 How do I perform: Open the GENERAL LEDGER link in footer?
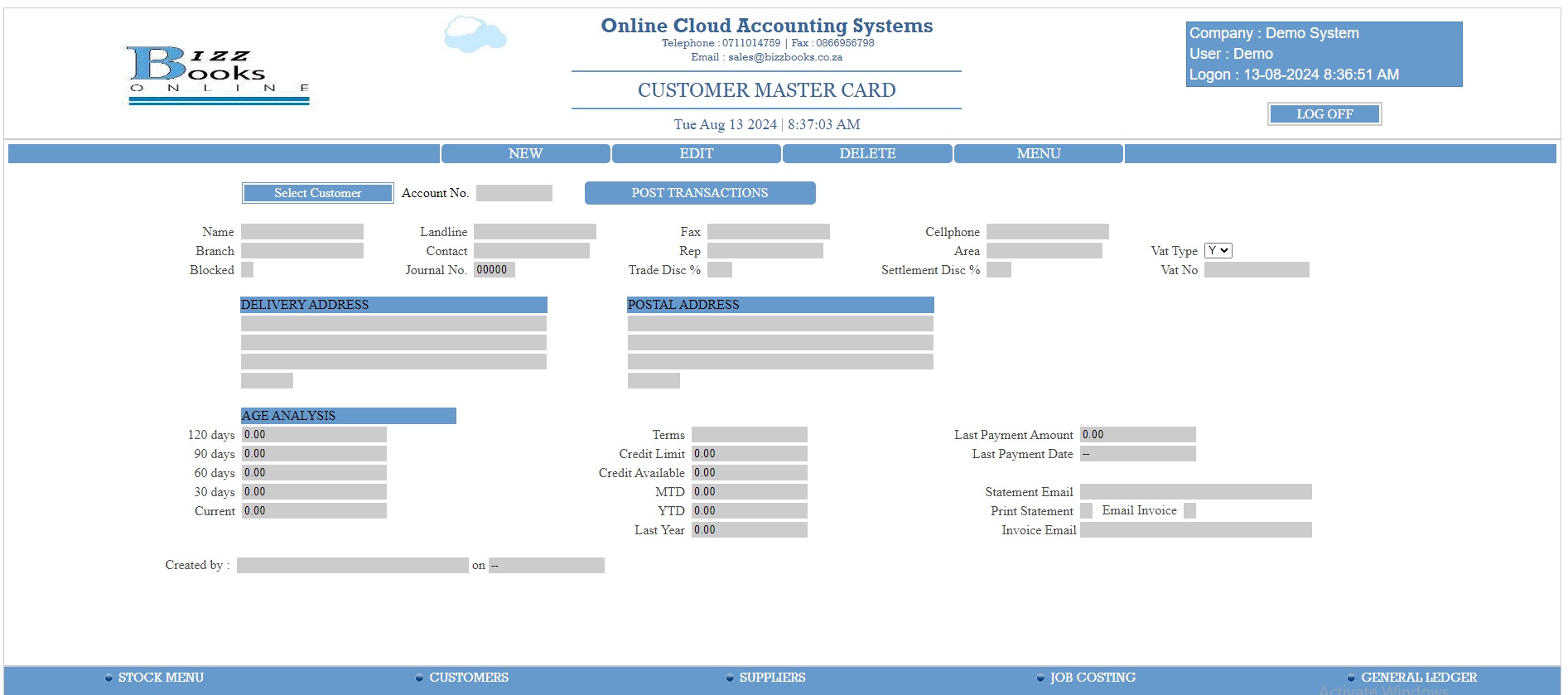point(1418,678)
